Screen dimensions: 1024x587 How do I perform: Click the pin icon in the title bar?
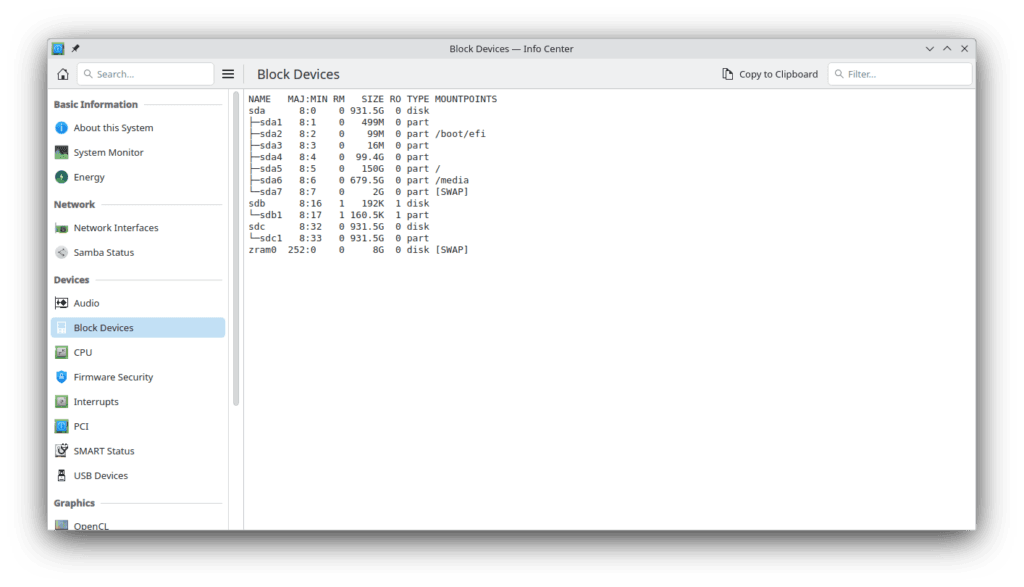[76, 48]
